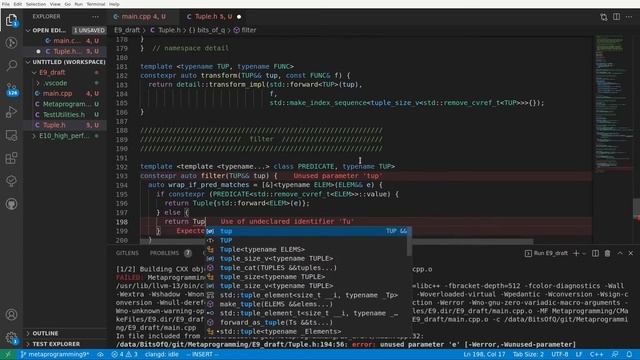This screenshot has width=640, height=360.
Task: Click the metaprogramming9* branch in status bar
Action: (x=55, y=354)
